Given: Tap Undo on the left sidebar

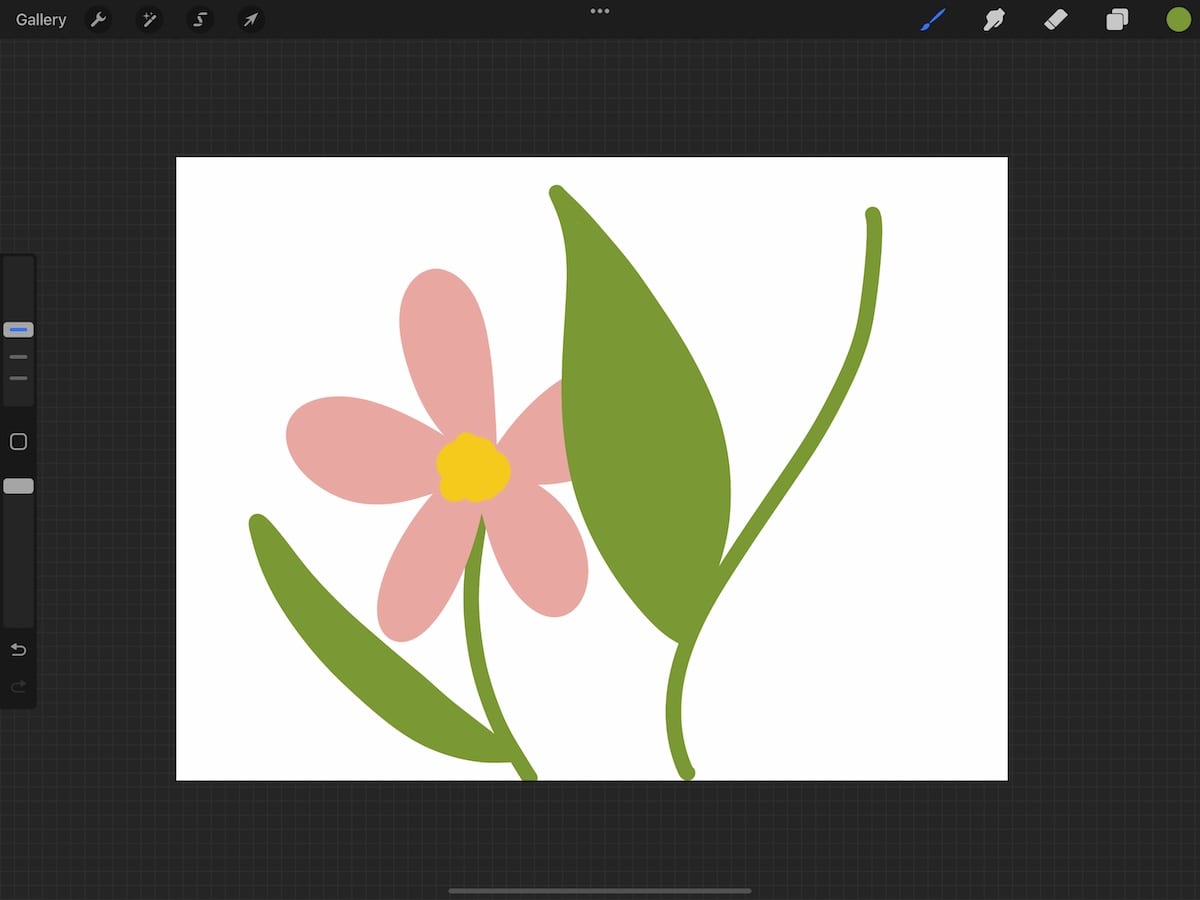Looking at the screenshot, I should (17, 649).
